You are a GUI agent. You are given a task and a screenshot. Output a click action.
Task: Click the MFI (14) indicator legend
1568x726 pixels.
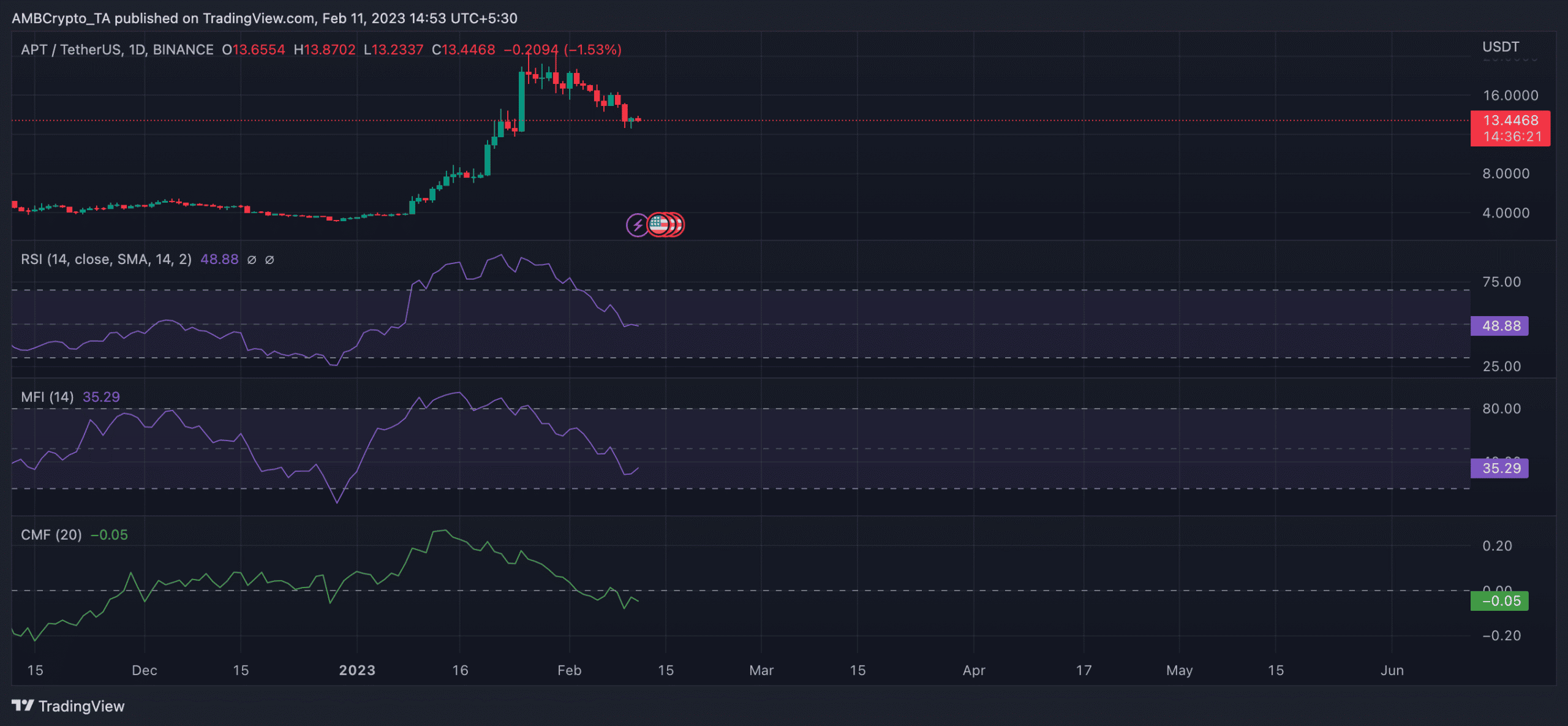coord(47,397)
